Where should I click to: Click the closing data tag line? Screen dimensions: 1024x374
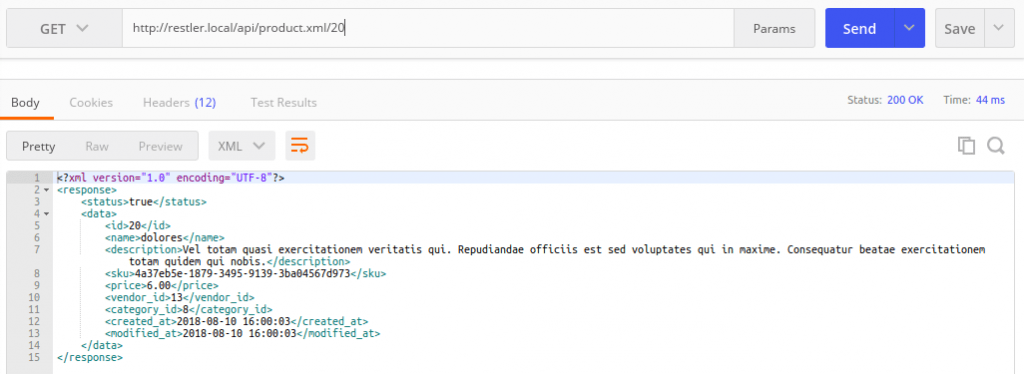tap(102, 345)
